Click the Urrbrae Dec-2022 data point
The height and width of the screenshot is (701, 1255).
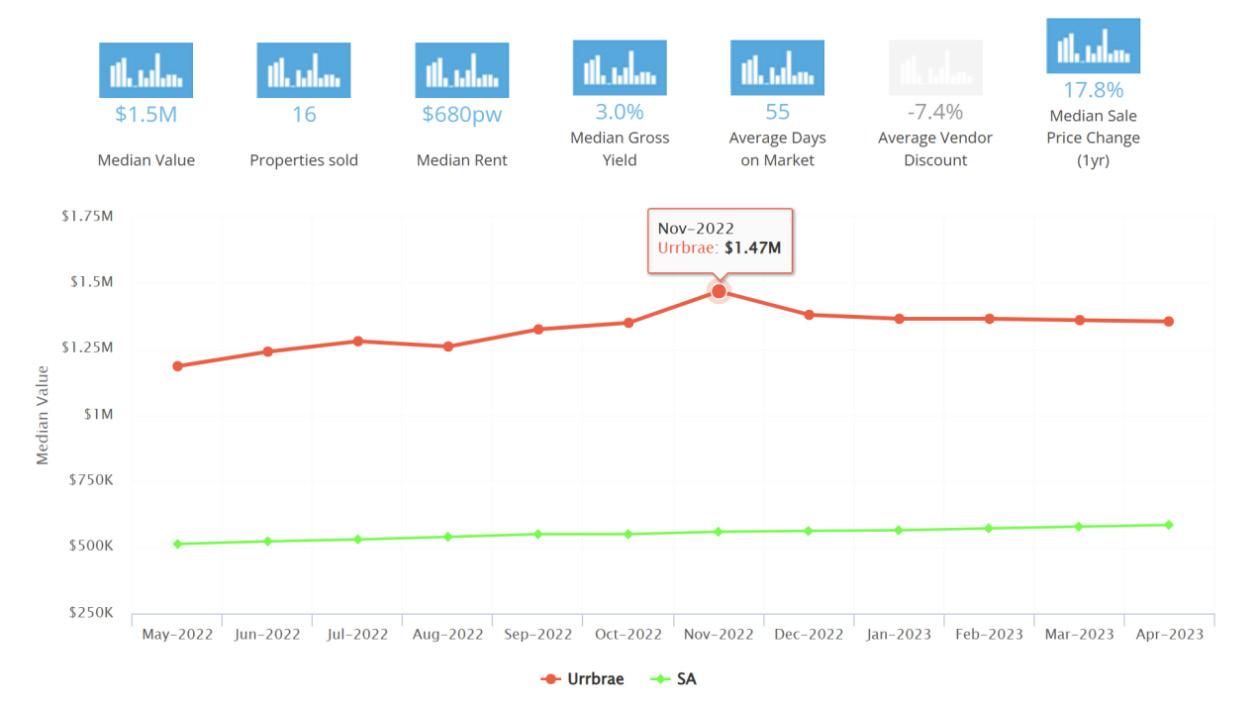[809, 314]
